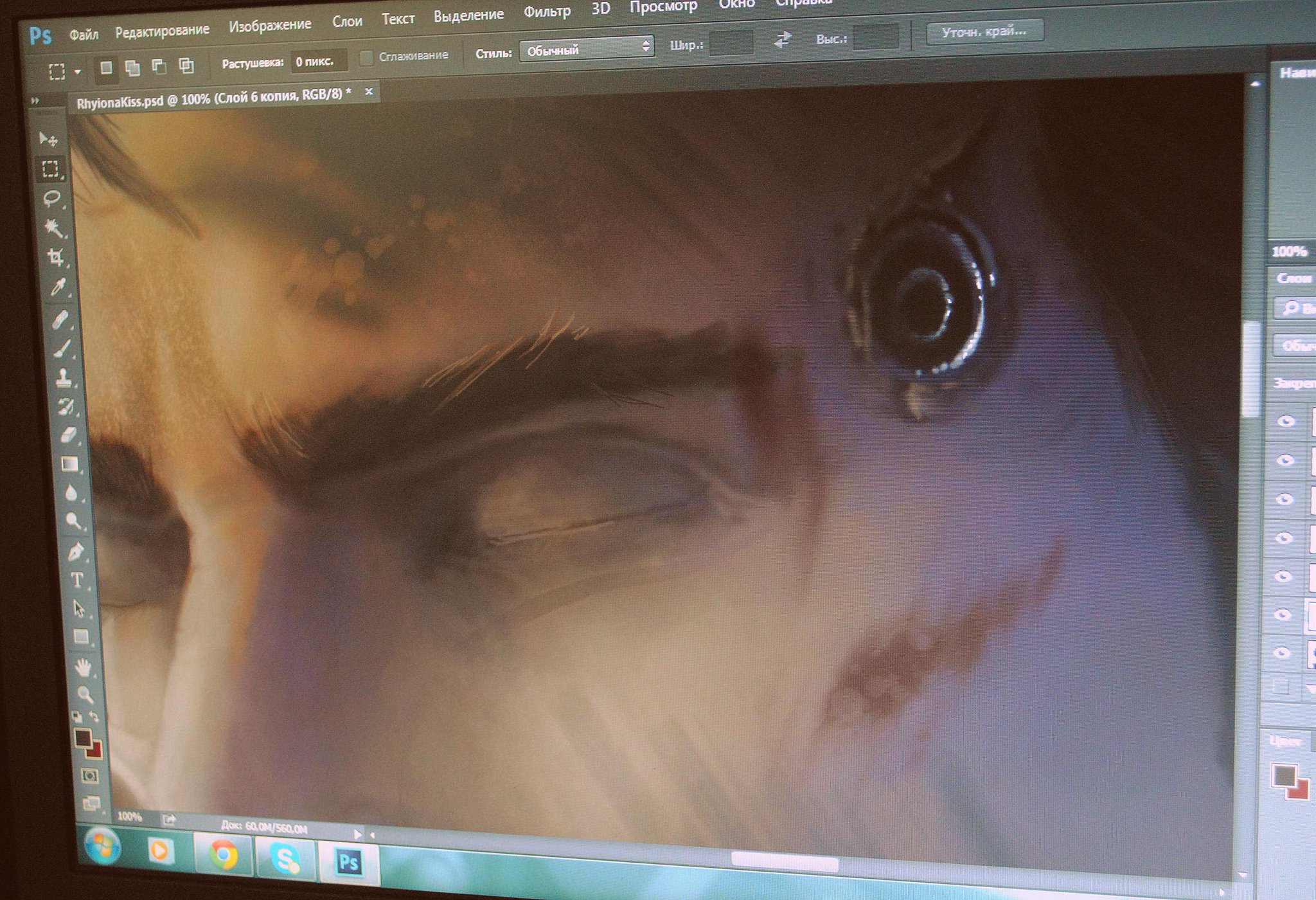Switch to the Цвет panel tab
Screen dimensions: 1316x900
(1285, 741)
